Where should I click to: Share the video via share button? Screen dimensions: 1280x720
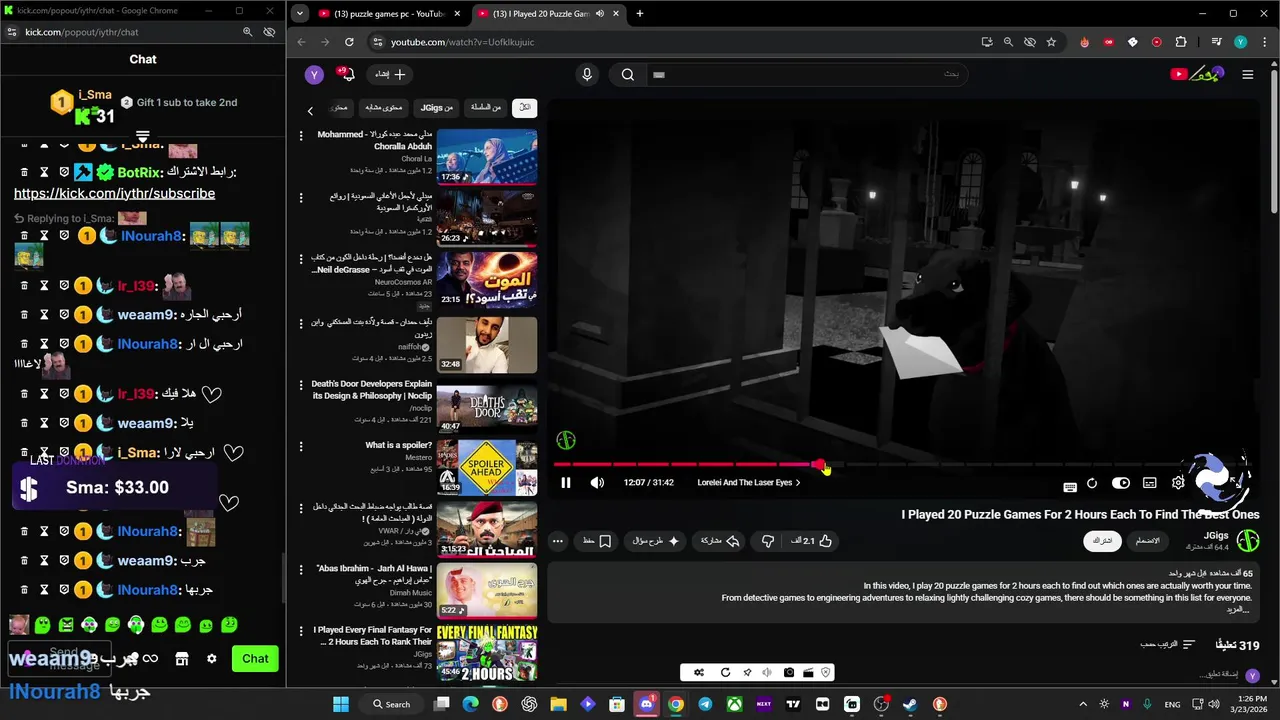[719, 541]
